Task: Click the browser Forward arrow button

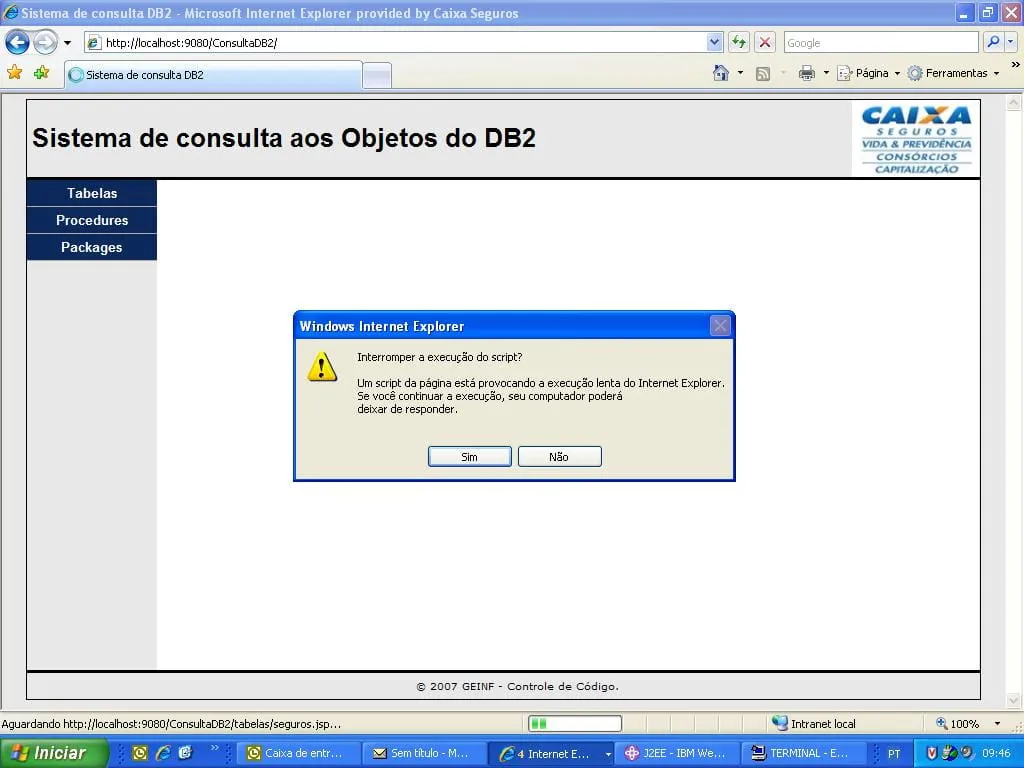Action: 45,43
